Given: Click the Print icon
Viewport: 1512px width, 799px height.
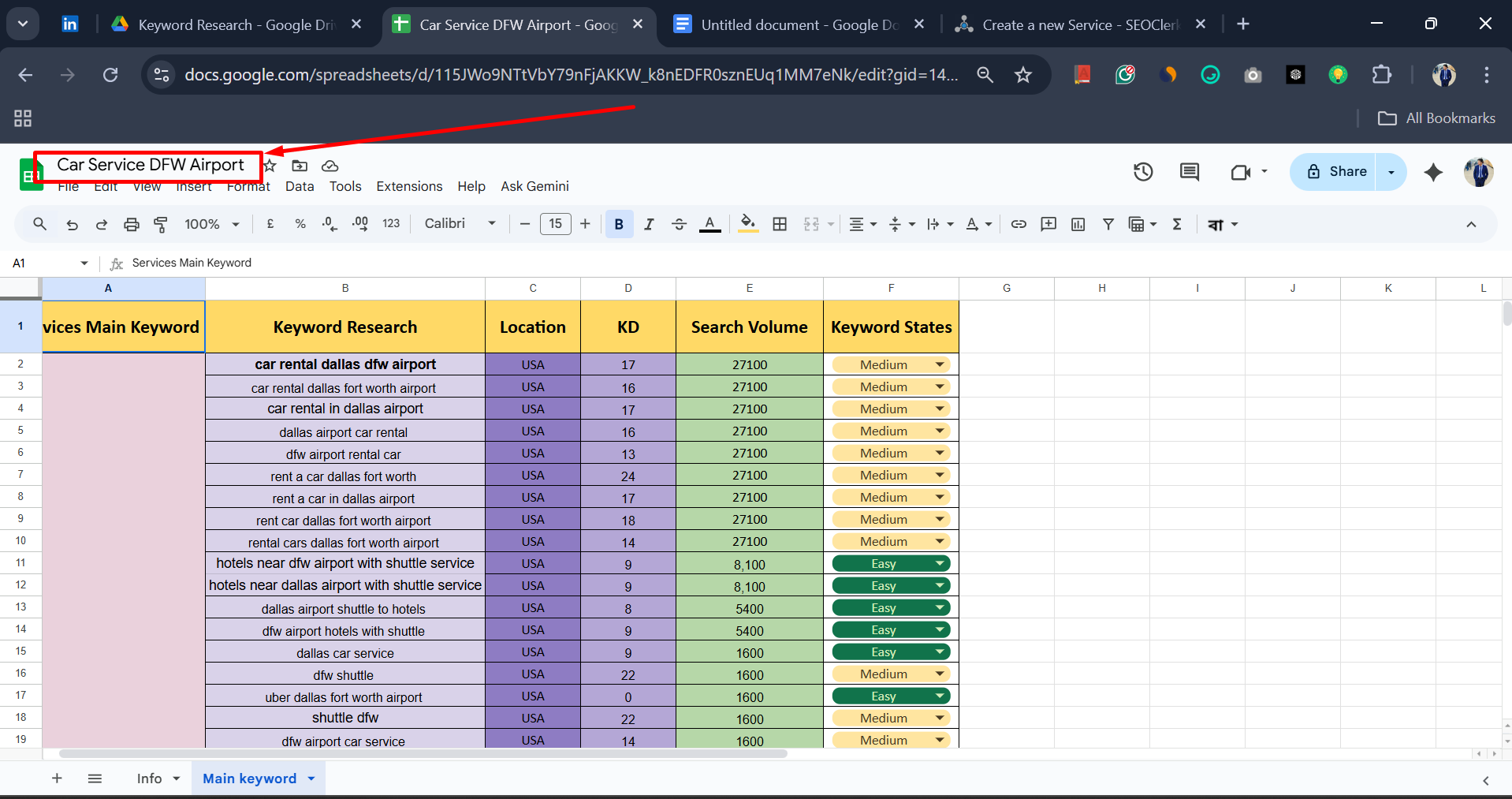Looking at the screenshot, I should (x=131, y=224).
